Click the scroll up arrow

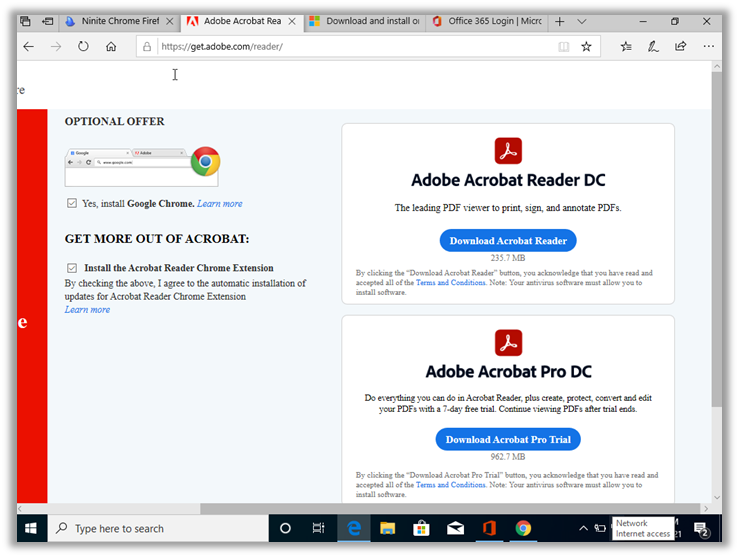717,66
